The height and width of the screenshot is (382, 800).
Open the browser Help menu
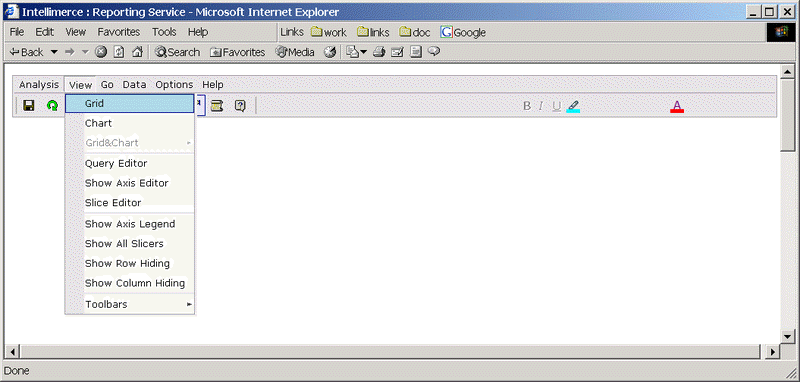point(197,32)
